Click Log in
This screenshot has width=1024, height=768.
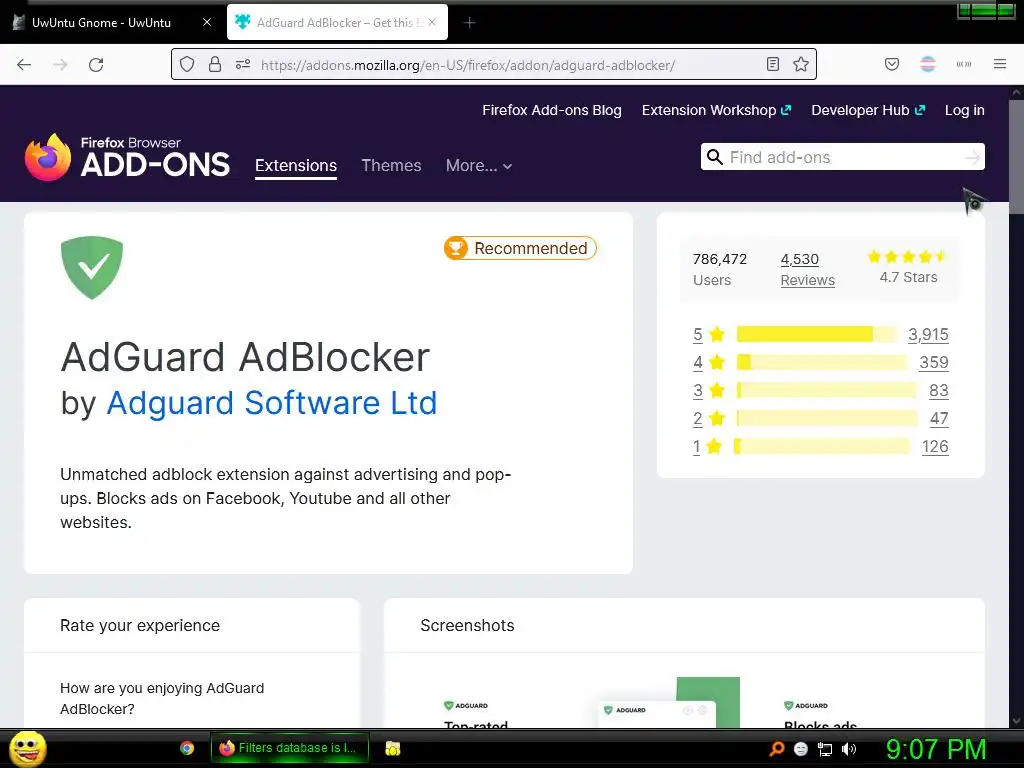pos(965,110)
